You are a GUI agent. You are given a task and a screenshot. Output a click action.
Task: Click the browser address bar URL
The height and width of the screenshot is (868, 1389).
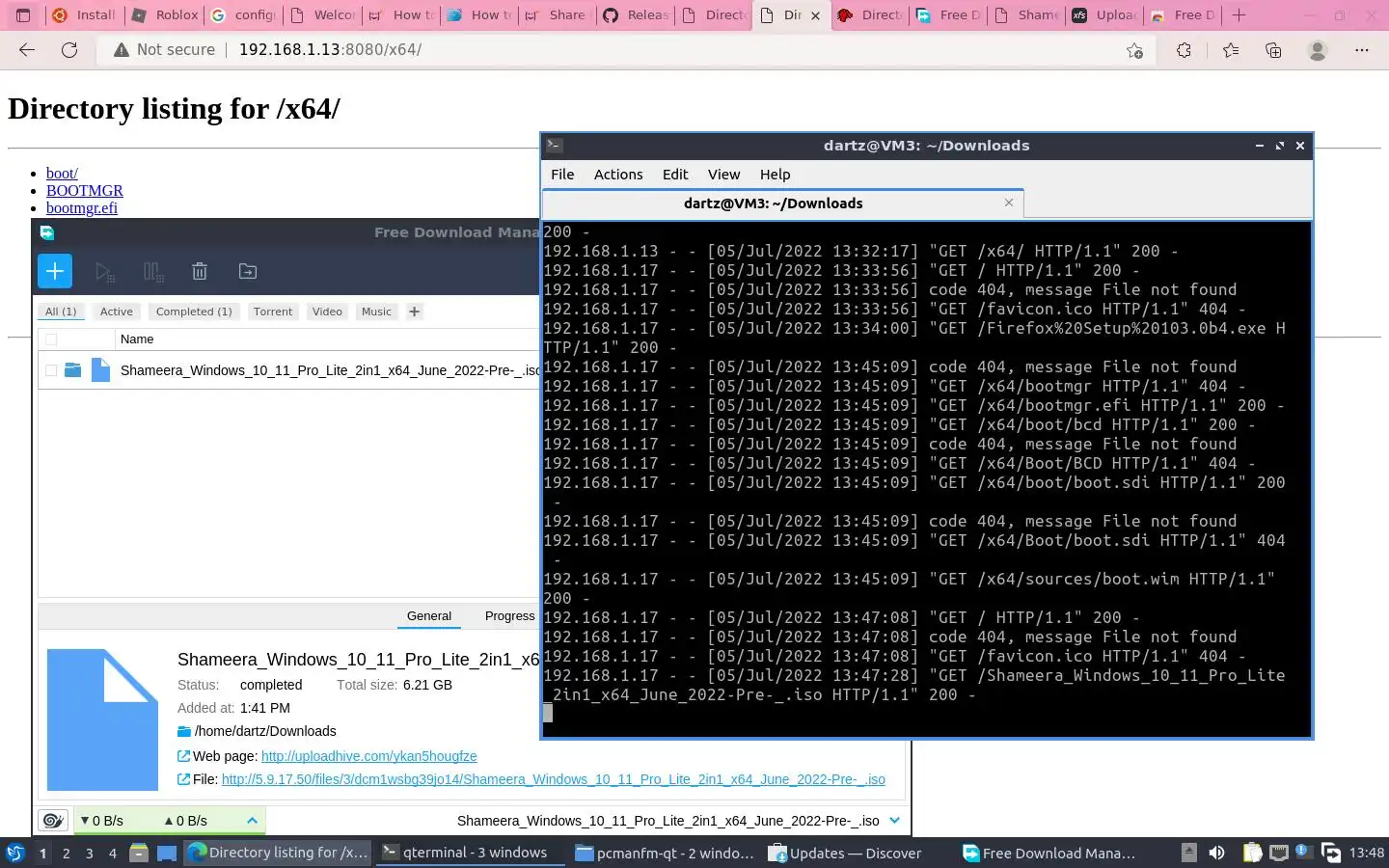330,50
